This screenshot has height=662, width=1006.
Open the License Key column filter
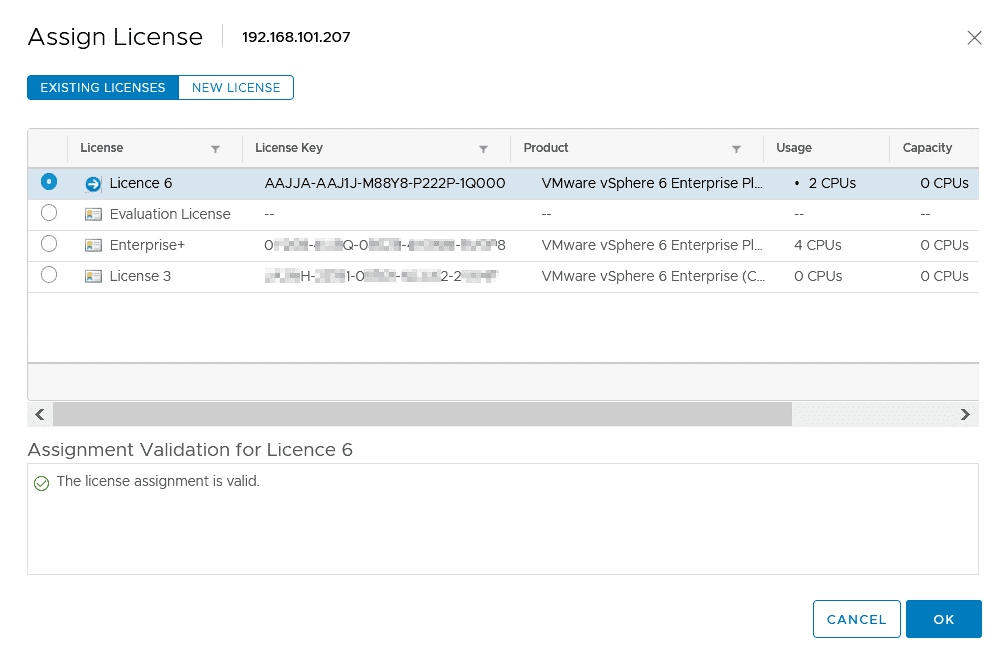(484, 149)
